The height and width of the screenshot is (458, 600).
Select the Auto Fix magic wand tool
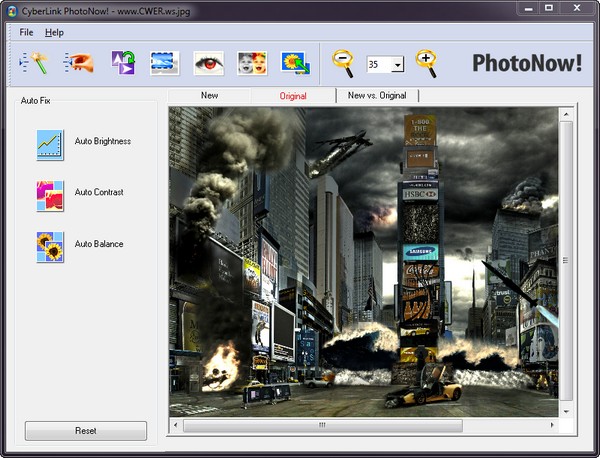tap(34, 63)
